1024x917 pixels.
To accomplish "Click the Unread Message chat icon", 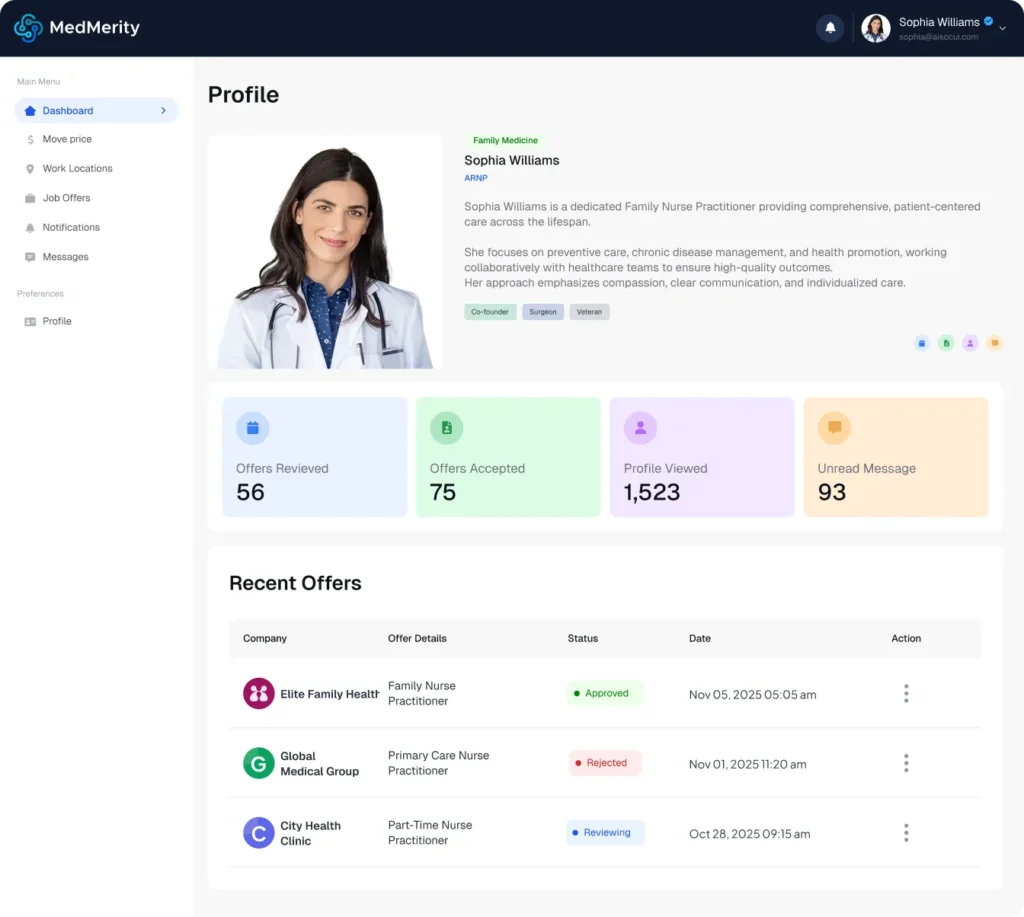I will pyautogui.click(x=834, y=428).
